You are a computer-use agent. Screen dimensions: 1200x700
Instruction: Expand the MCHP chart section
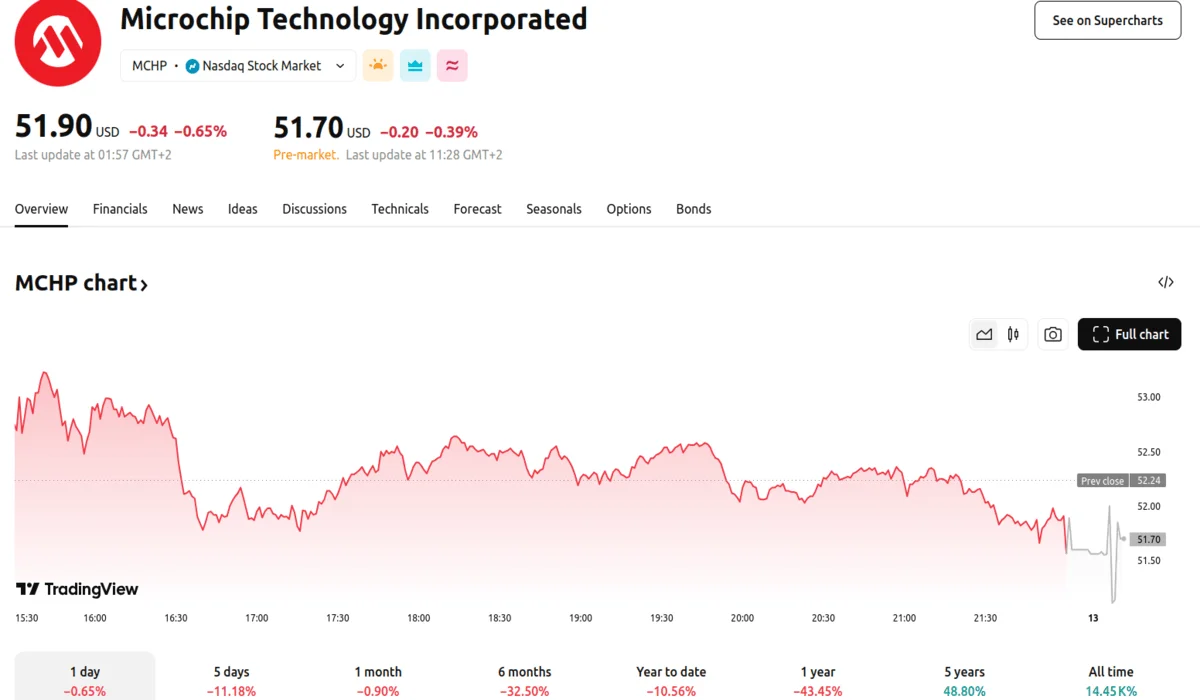(x=82, y=283)
